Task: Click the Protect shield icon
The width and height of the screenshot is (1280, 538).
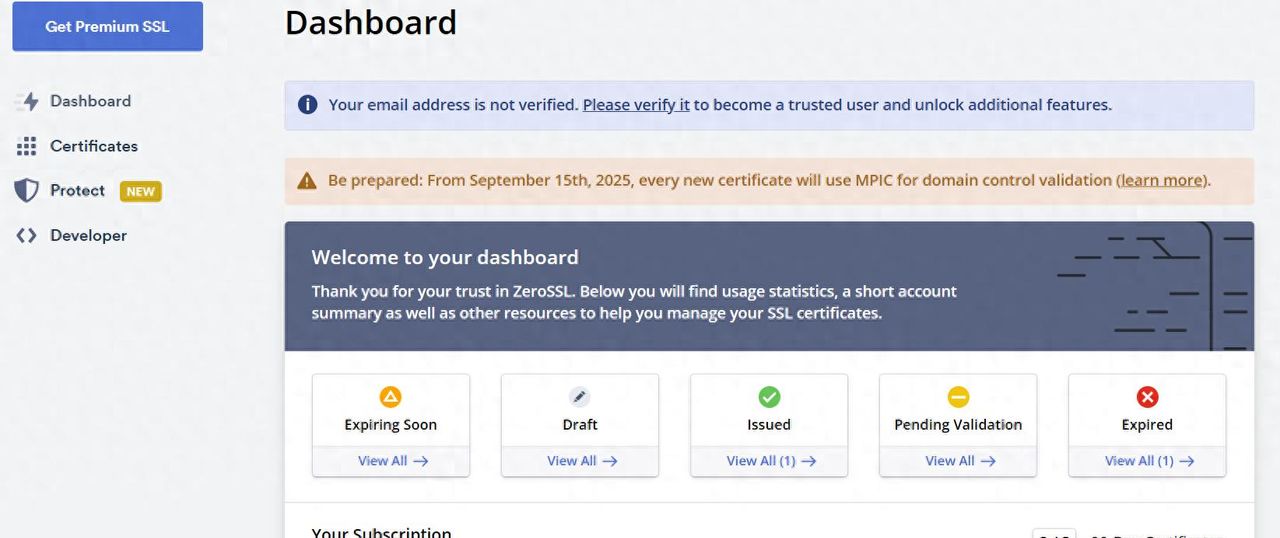Action: [27, 191]
